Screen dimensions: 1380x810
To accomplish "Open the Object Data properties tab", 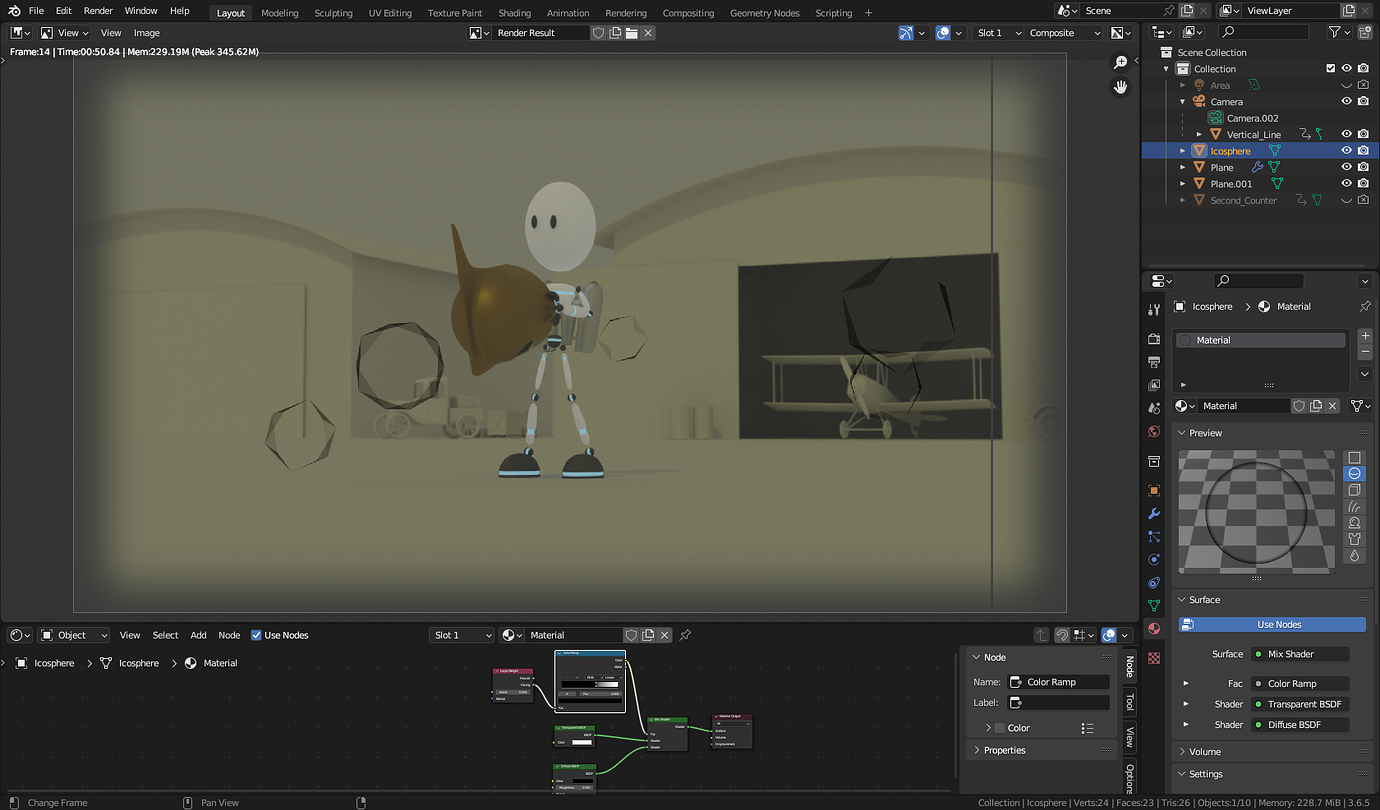I will [1154, 606].
